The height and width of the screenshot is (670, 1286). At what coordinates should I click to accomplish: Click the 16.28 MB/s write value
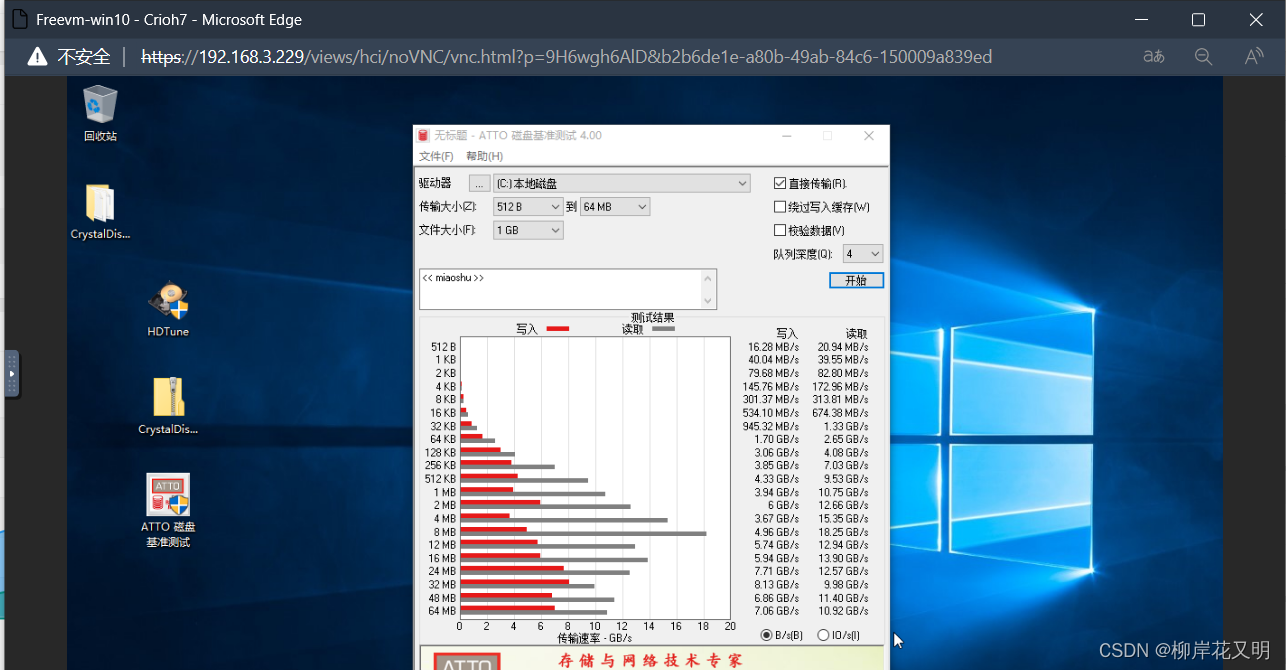click(x=773, y=347)
